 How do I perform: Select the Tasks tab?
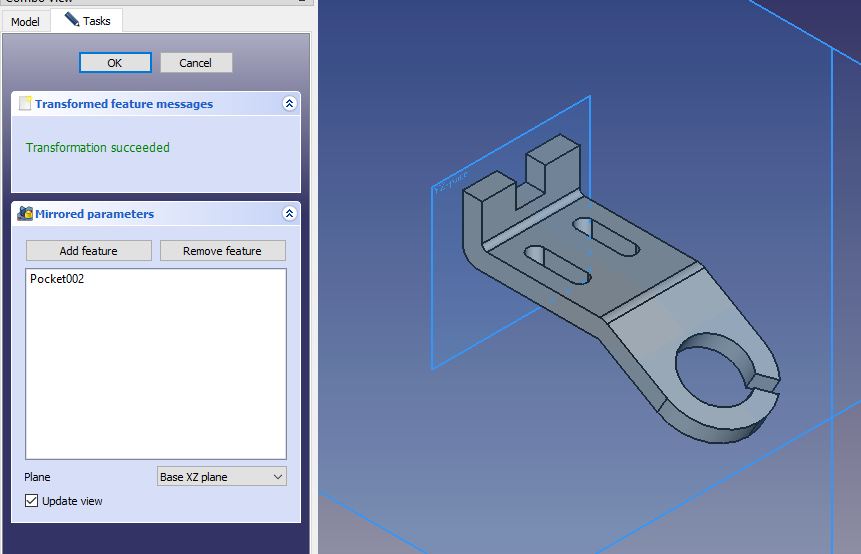pyautogui.click(x=87, y=21)
